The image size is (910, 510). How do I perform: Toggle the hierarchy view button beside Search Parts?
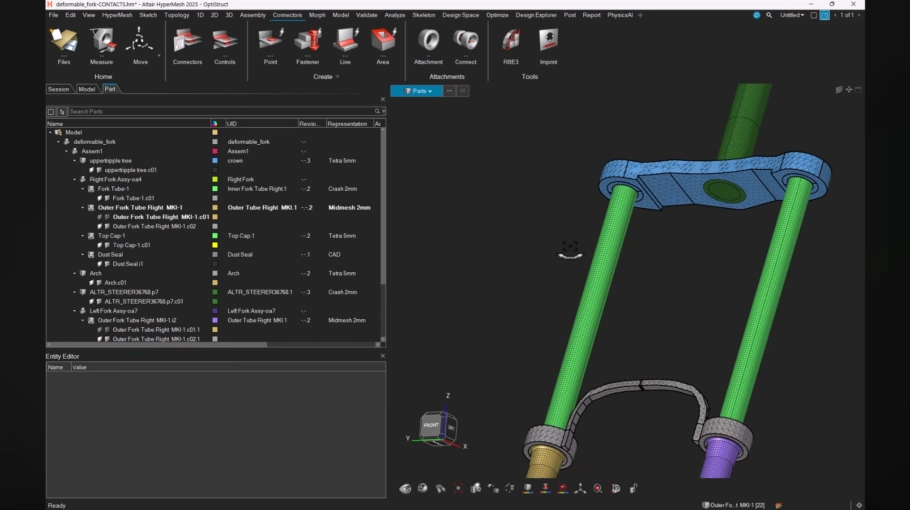coord(62,111)
